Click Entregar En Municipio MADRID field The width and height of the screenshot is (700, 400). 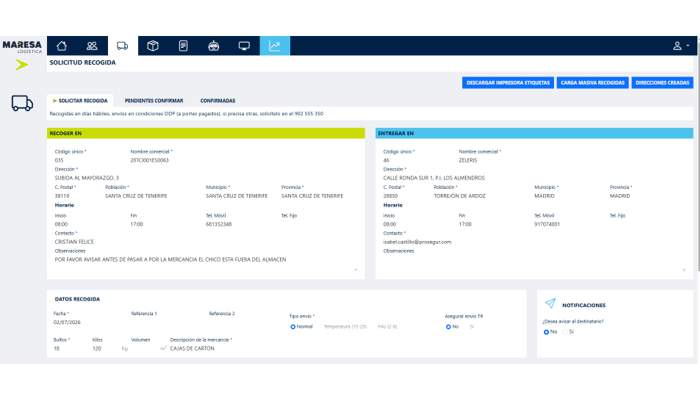coord(569,196)
